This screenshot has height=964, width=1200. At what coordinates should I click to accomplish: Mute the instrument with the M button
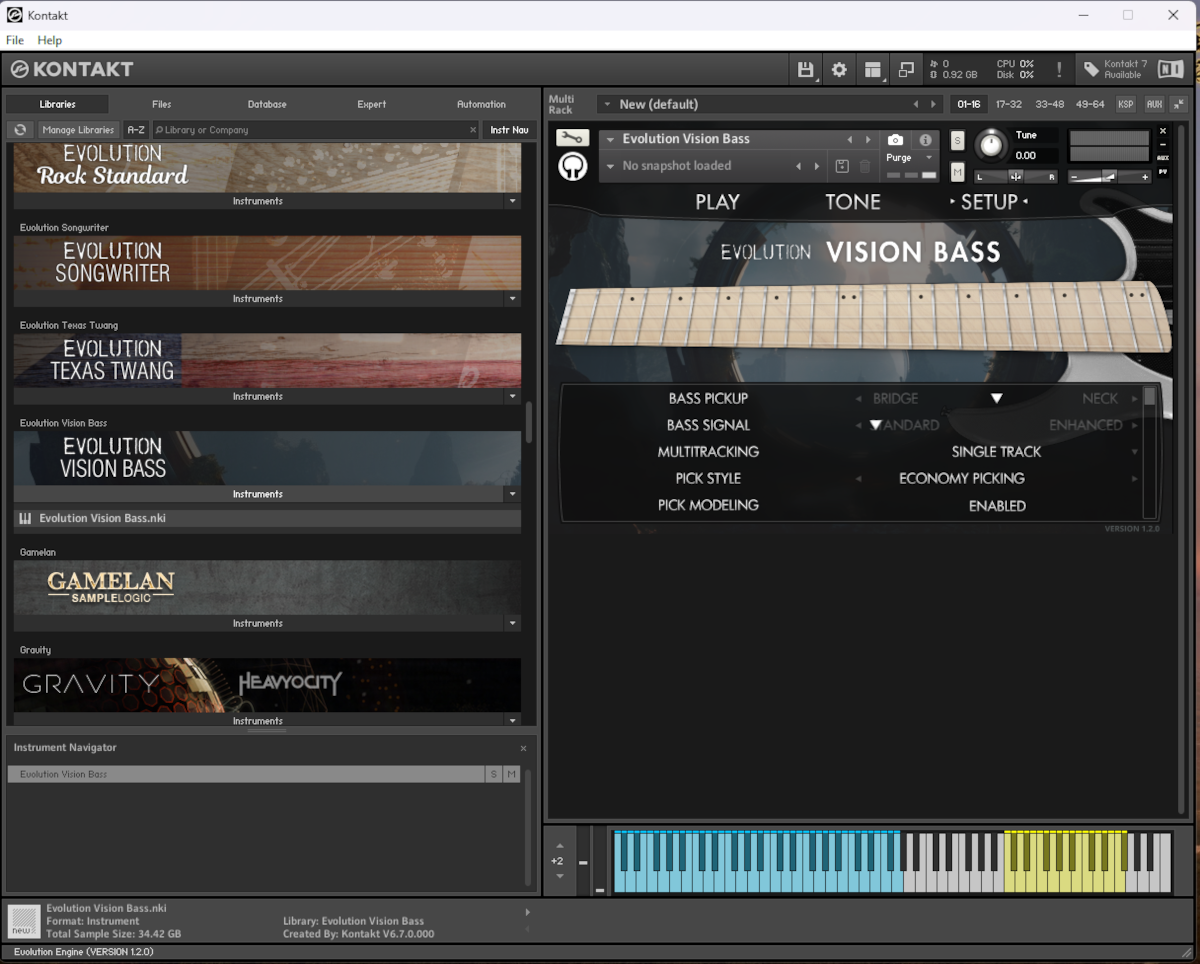point(957,172)
